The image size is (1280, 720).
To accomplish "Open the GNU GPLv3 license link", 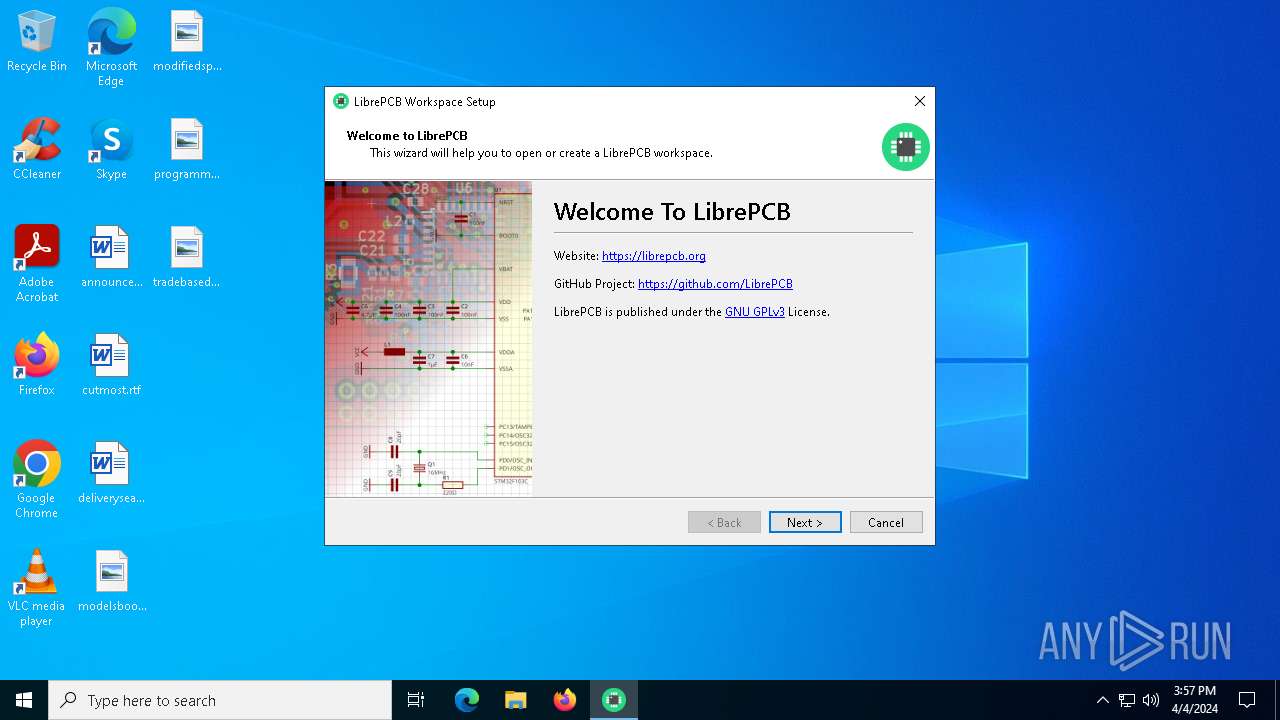I will (755, 312).
